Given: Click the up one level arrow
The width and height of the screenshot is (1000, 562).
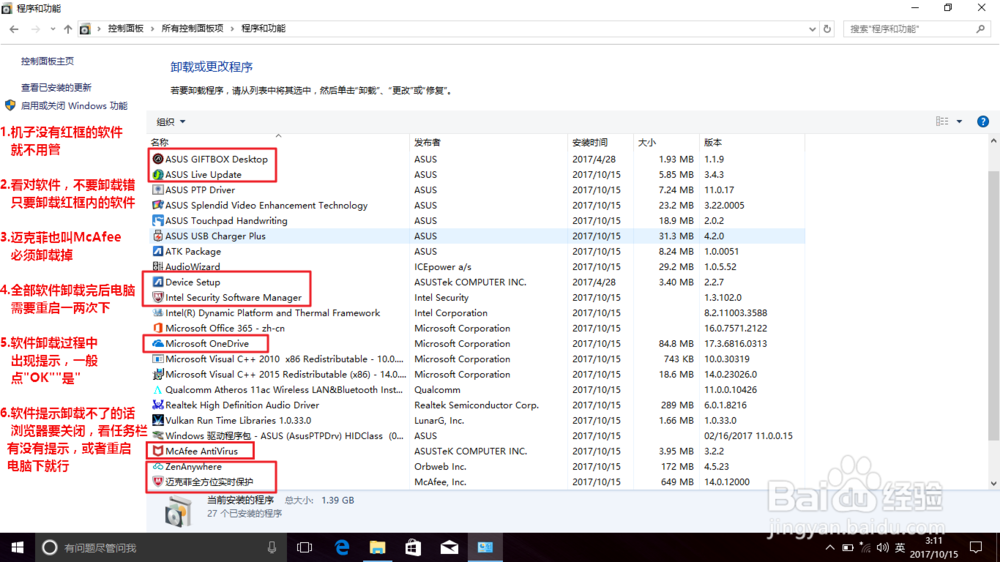Looking at the screenshot, I should [68, 29].
